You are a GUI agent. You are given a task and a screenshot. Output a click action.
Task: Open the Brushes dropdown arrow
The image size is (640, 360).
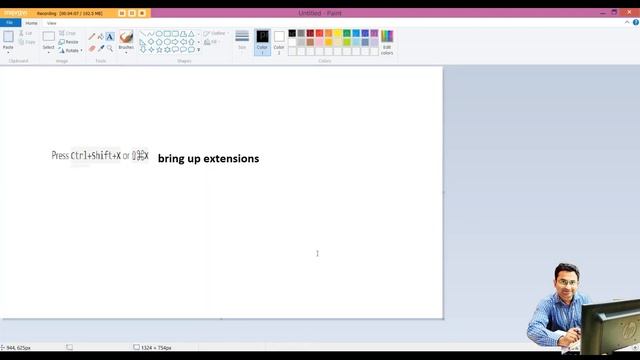[x=126, y=53]
